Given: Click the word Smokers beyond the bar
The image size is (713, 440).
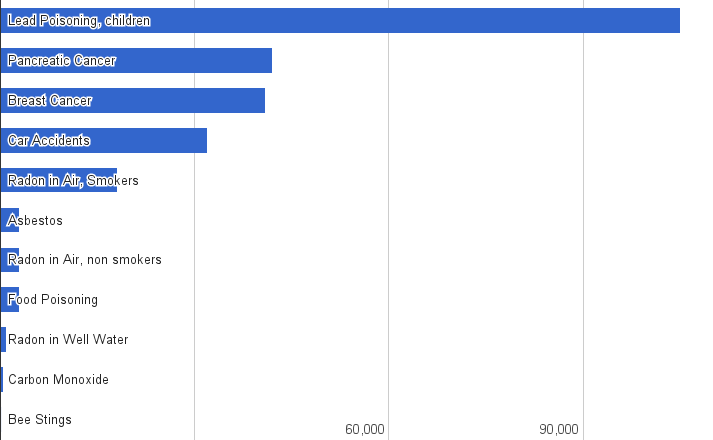Looking at the screenshot, I should coord(113,180).
